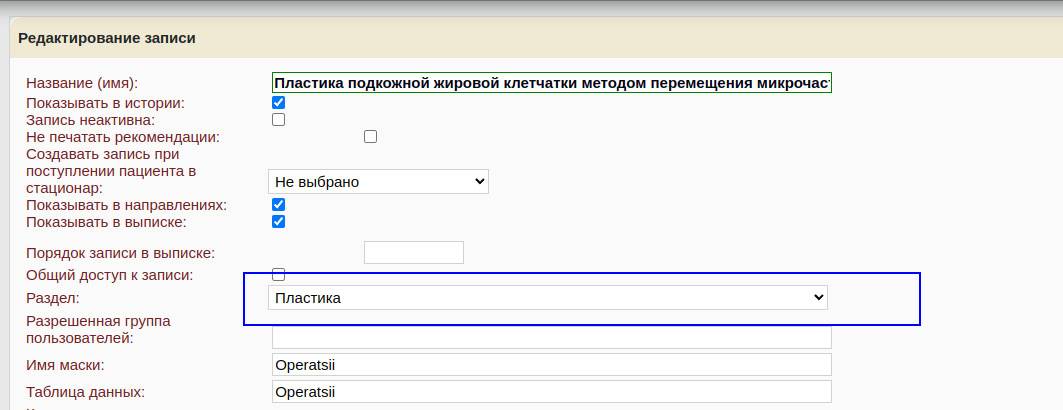Click the 'Разрешенная группа пользователей' input field
The height and width of the screenshot is (410, 1063).
click(551, 337)
